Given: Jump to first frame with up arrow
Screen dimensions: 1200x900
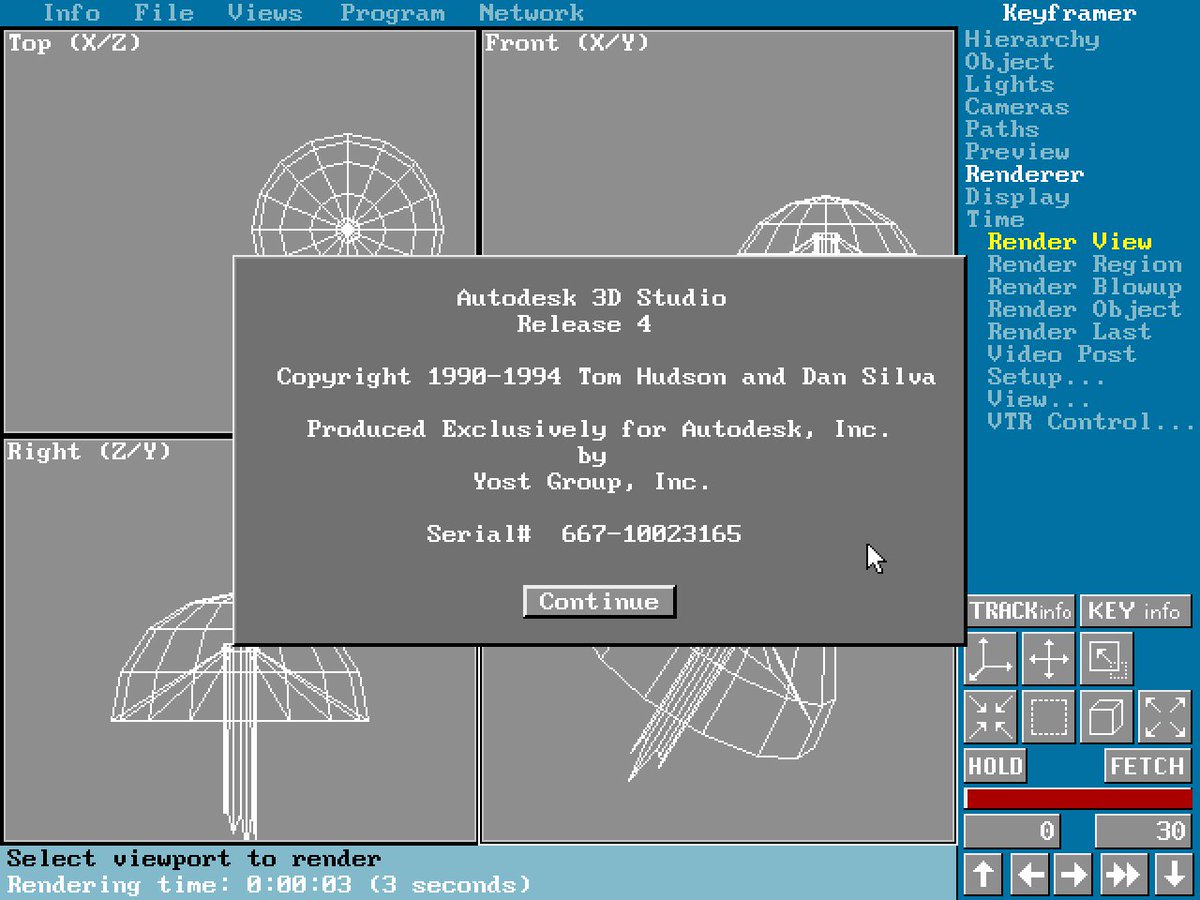Looking at the screenshot, I should (984, 874).
